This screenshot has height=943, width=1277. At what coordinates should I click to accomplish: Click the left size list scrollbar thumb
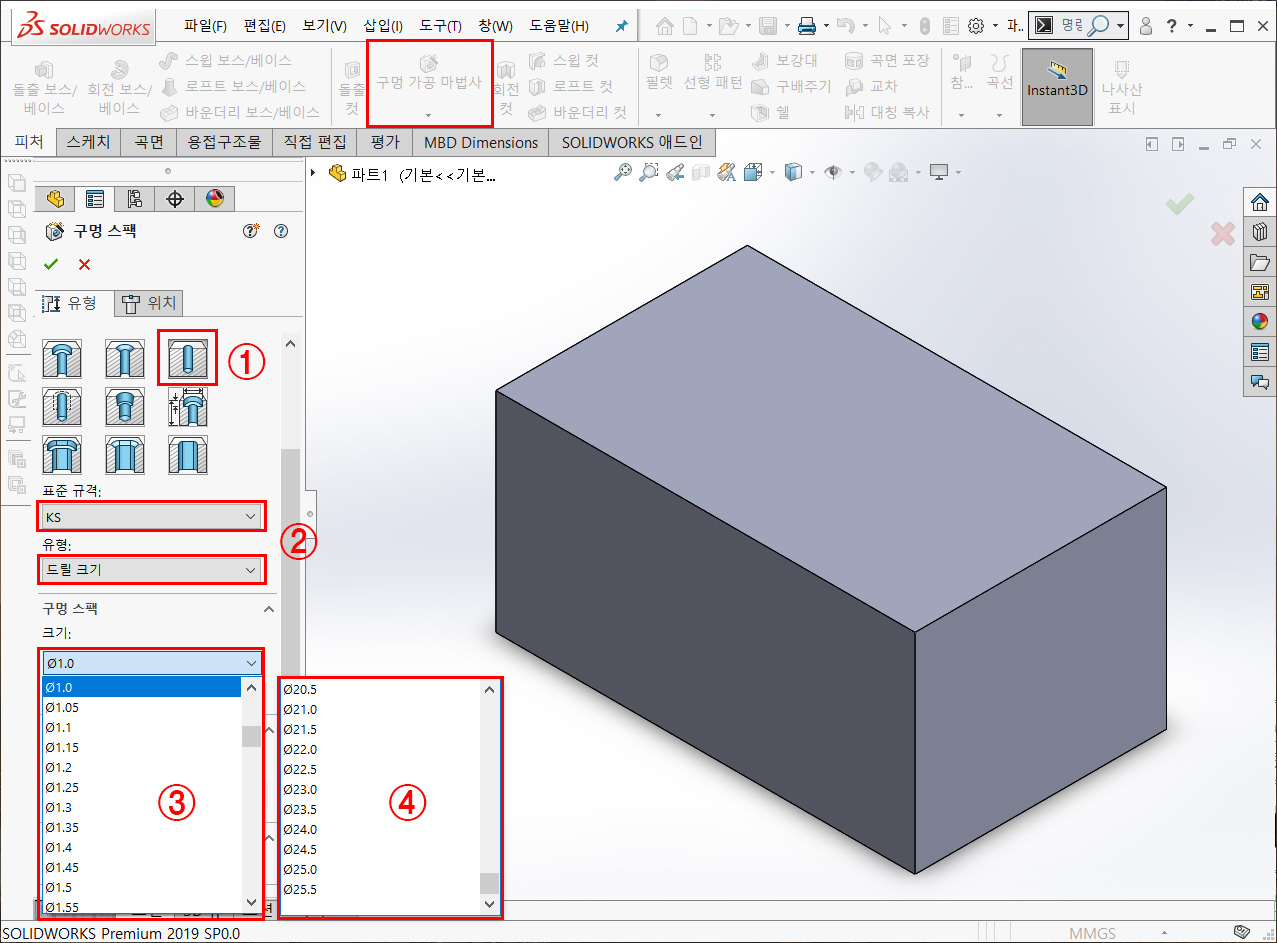point(251,737)
